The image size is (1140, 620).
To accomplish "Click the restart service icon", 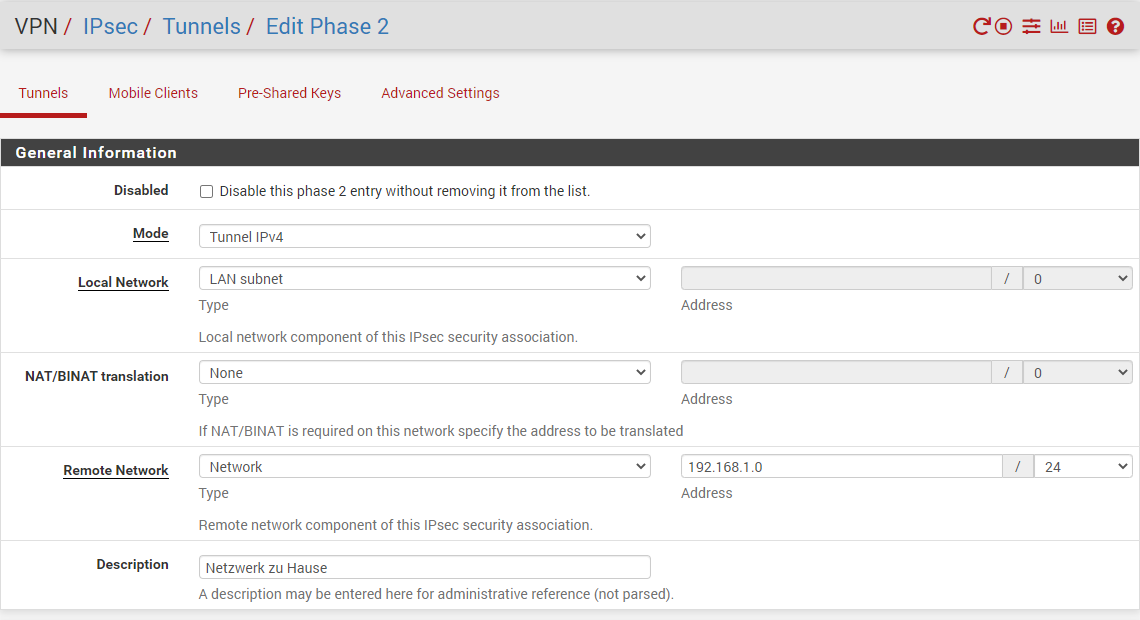I will point(981,27).
